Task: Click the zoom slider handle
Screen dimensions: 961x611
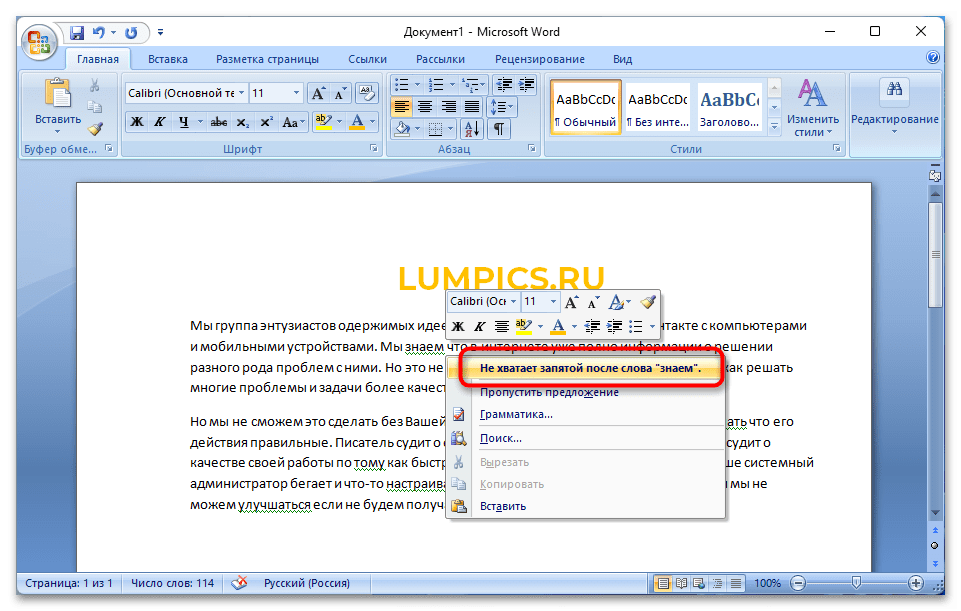Action: tap(855, 583)
